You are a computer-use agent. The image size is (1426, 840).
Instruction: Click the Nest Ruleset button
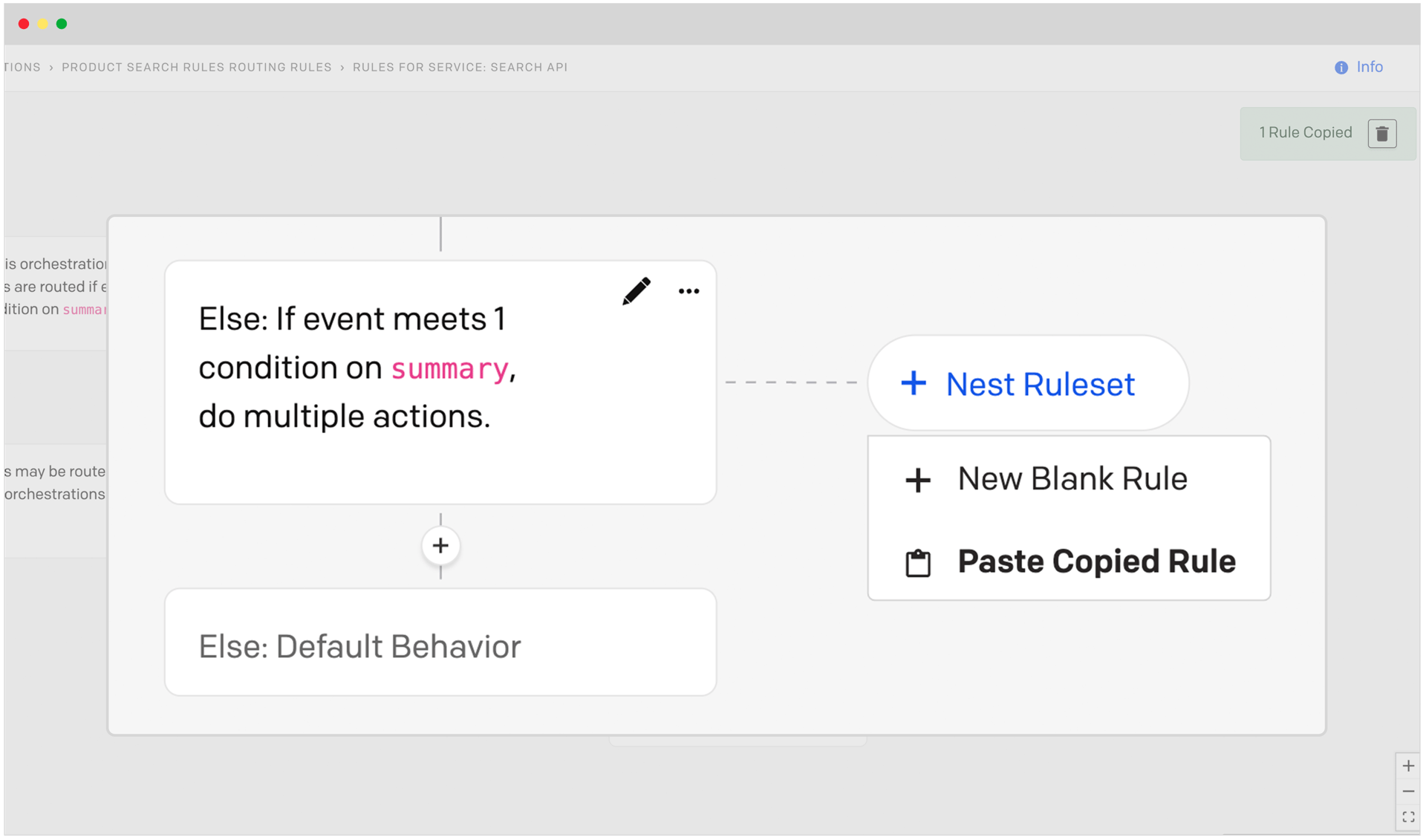coord(1028,384)
